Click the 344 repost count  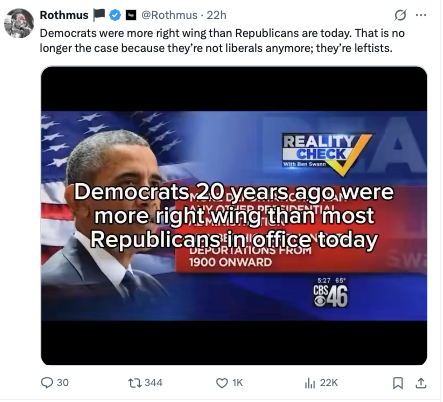click(x=153, y=383)
